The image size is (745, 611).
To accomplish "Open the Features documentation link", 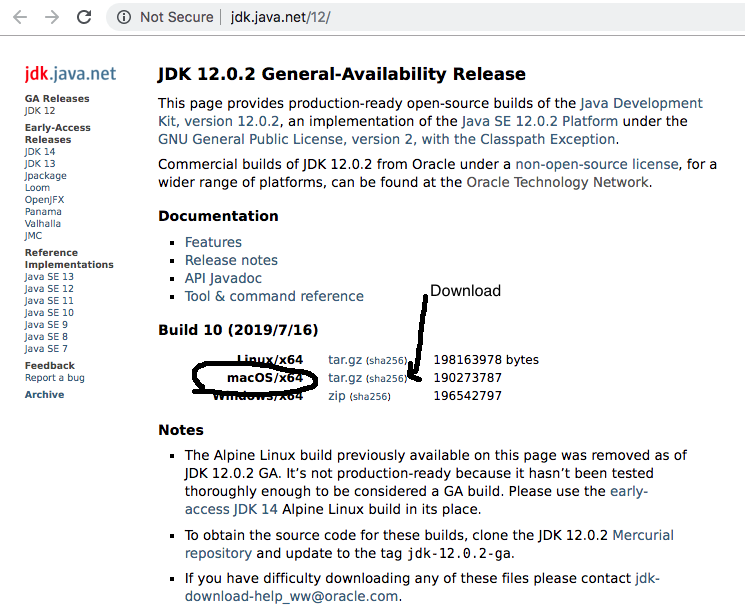I will click(x=213, y=242).
